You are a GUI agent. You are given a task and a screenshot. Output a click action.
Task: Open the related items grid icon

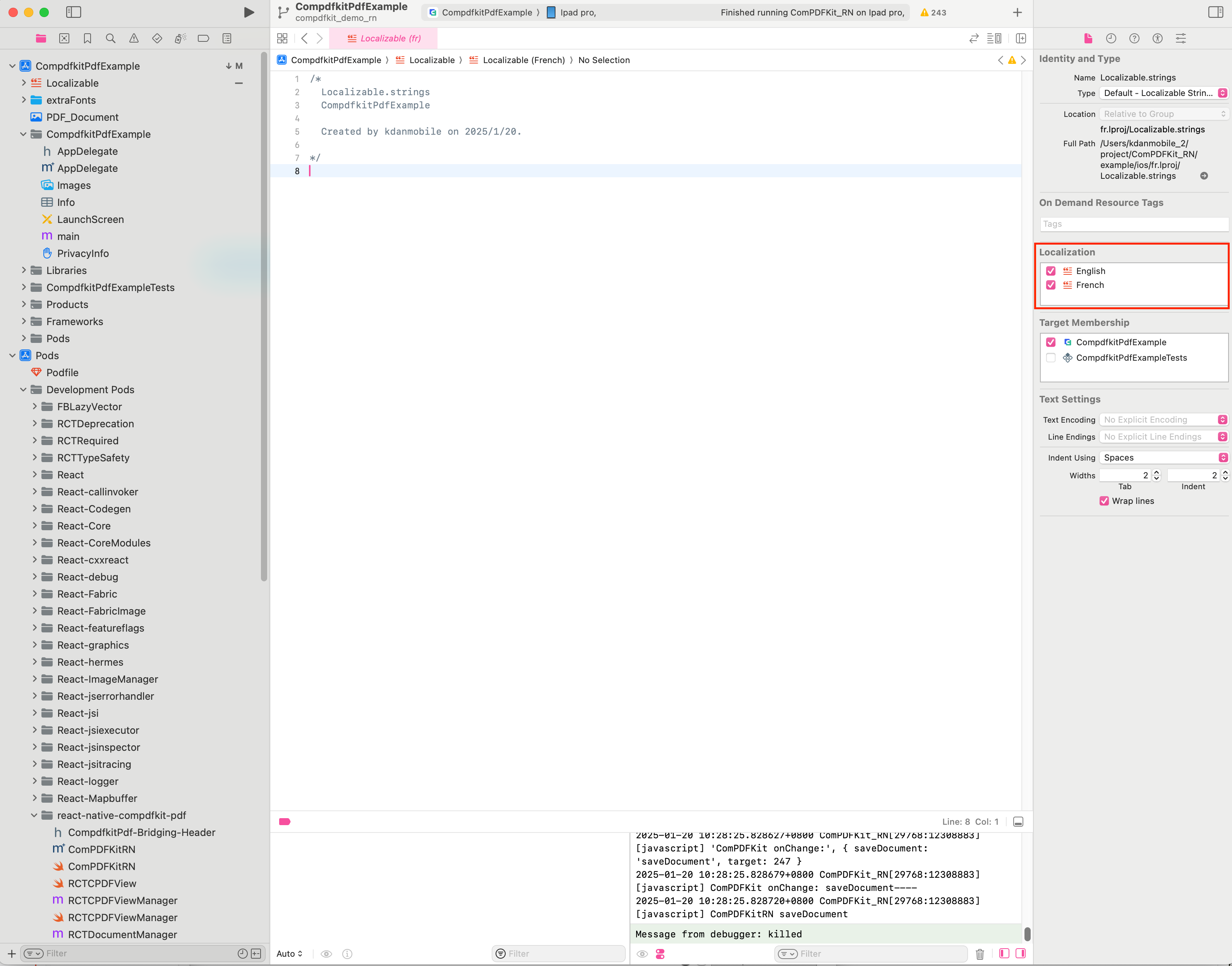(x=282, y=38)
